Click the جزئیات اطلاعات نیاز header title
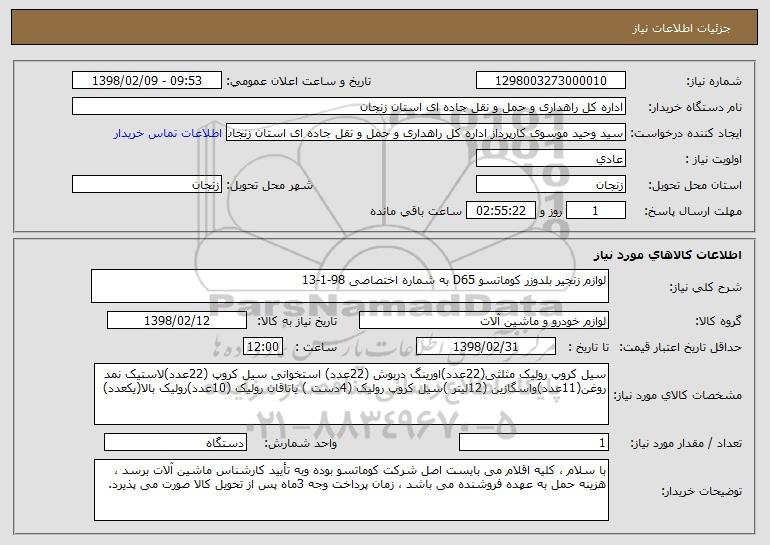Image resolution: width=770 pixels, height=545 pixels. (x=681, y=28)
